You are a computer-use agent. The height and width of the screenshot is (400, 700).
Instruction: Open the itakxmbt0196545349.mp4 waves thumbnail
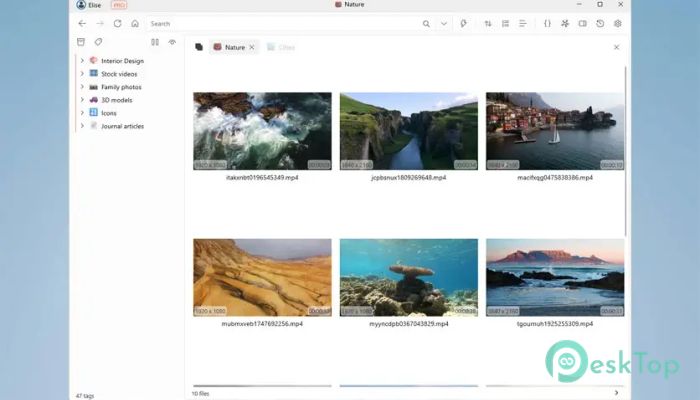click(x=262, y=131)
